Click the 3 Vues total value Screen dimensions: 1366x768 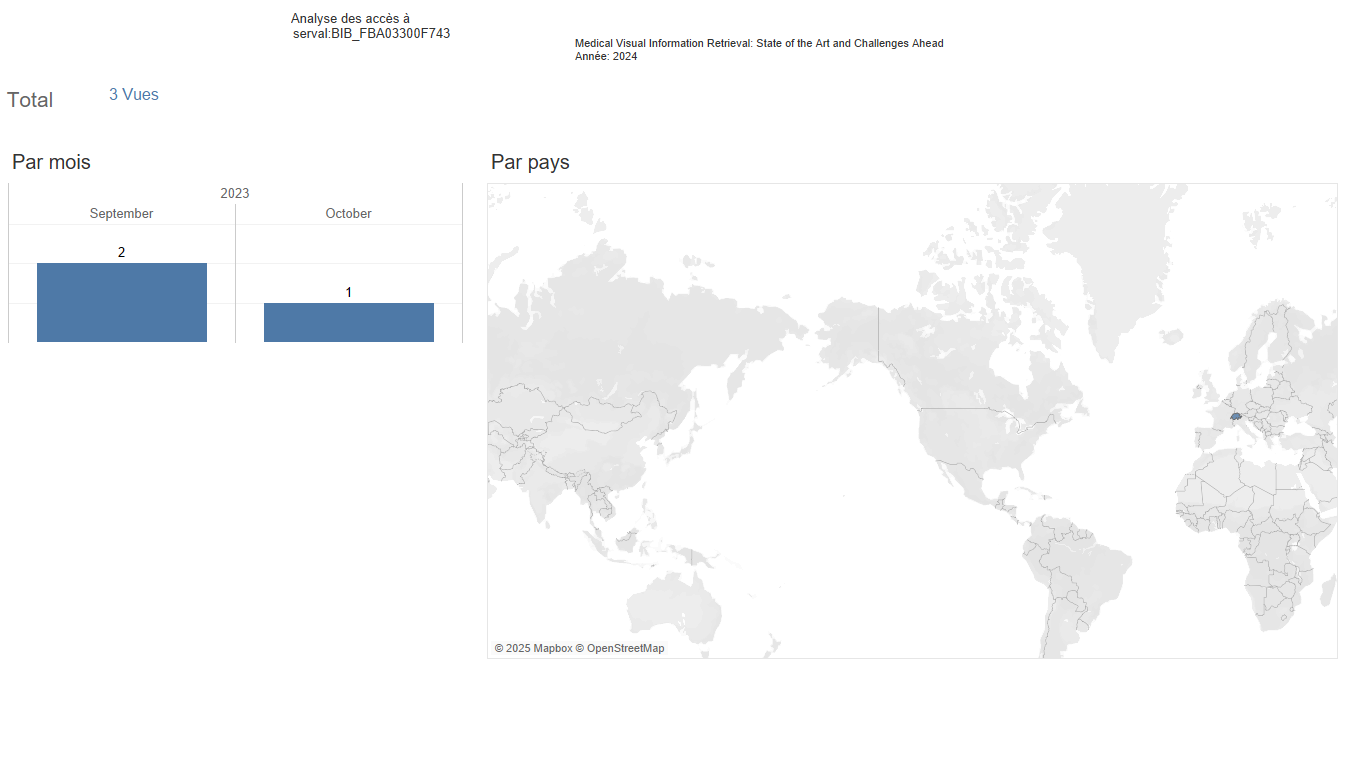coord(133,94)
